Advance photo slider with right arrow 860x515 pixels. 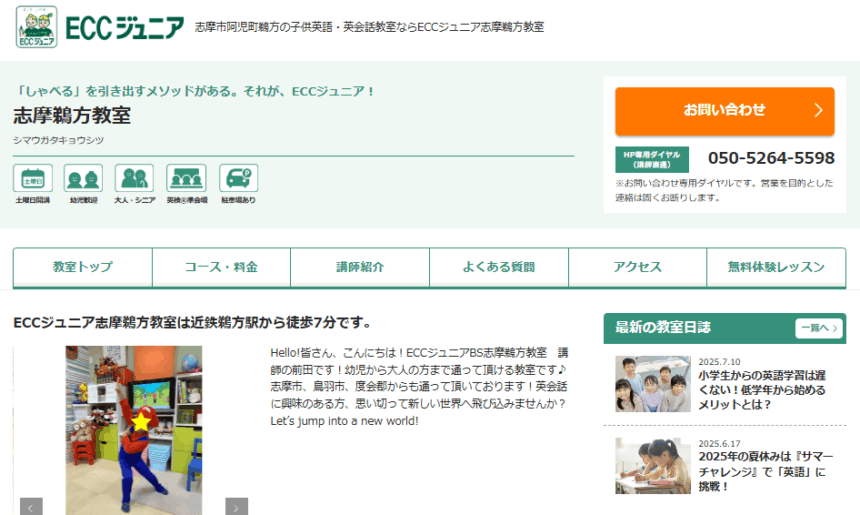point(236,507)
